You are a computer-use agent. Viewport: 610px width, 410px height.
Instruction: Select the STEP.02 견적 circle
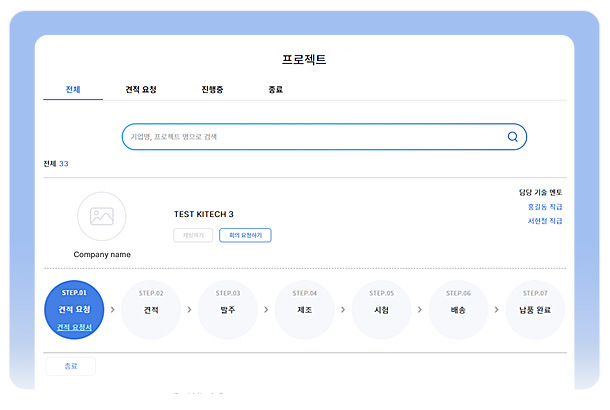click(152, 309)
